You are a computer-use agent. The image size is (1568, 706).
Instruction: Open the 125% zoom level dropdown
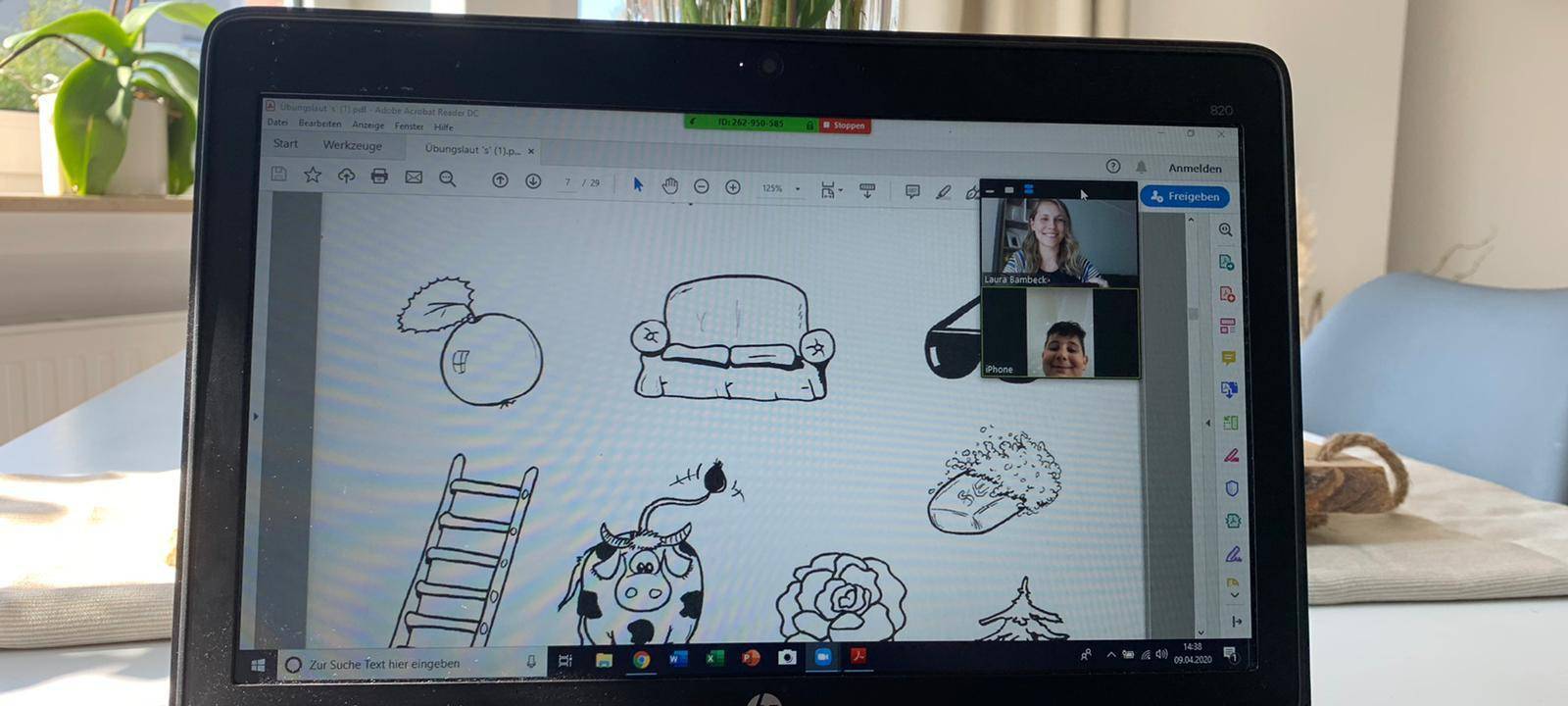[x=797, y=188]
